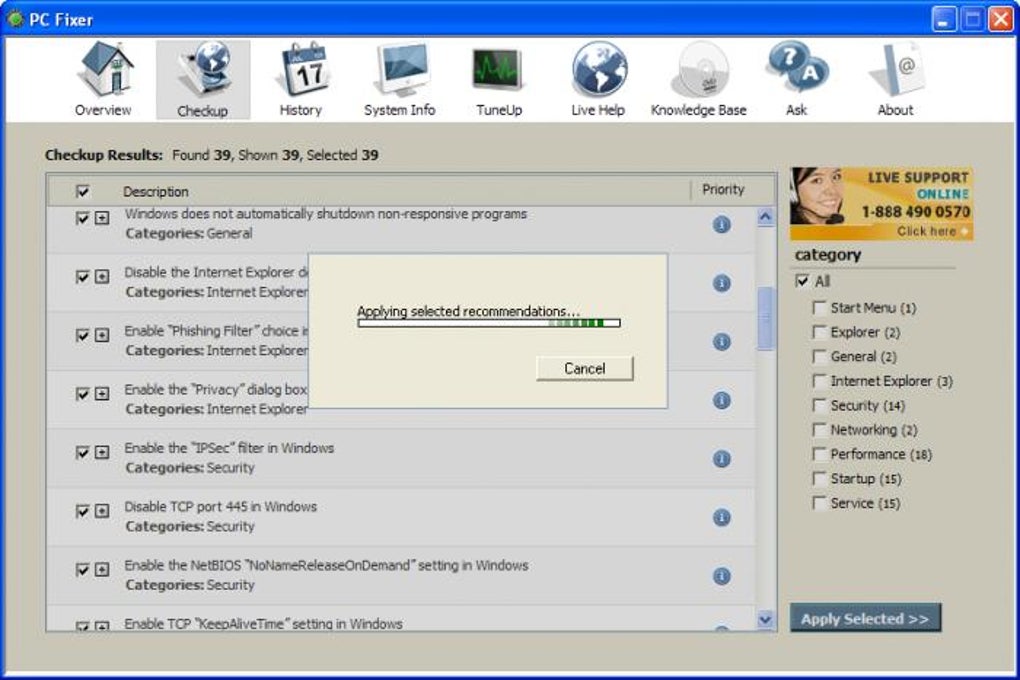This screenshot has width=1020, height=680.
Task: Uncheck the IPSec filter recommendation
Action: coord(83,452)
